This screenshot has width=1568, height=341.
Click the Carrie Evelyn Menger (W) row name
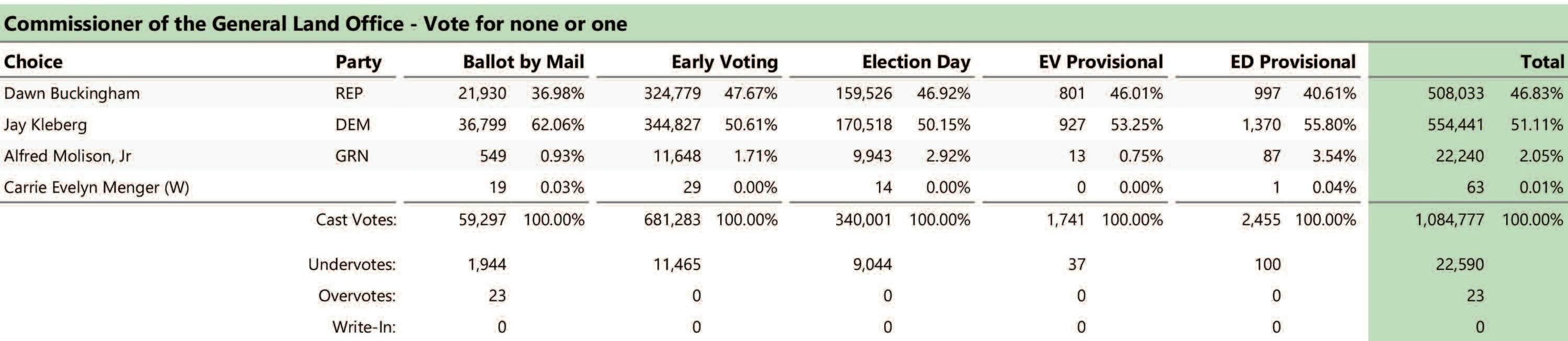97,187
